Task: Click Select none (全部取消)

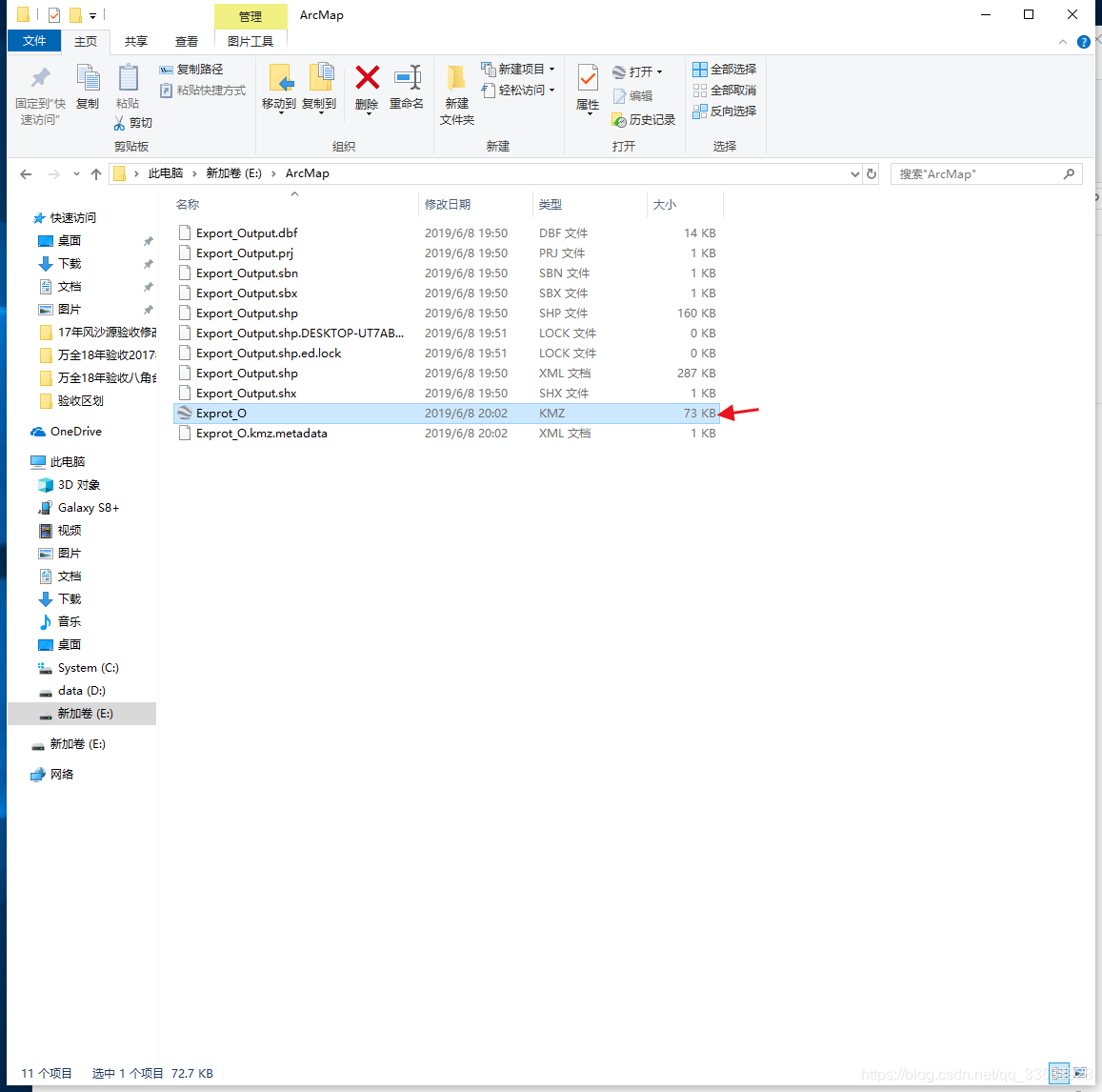Action: 725,90
